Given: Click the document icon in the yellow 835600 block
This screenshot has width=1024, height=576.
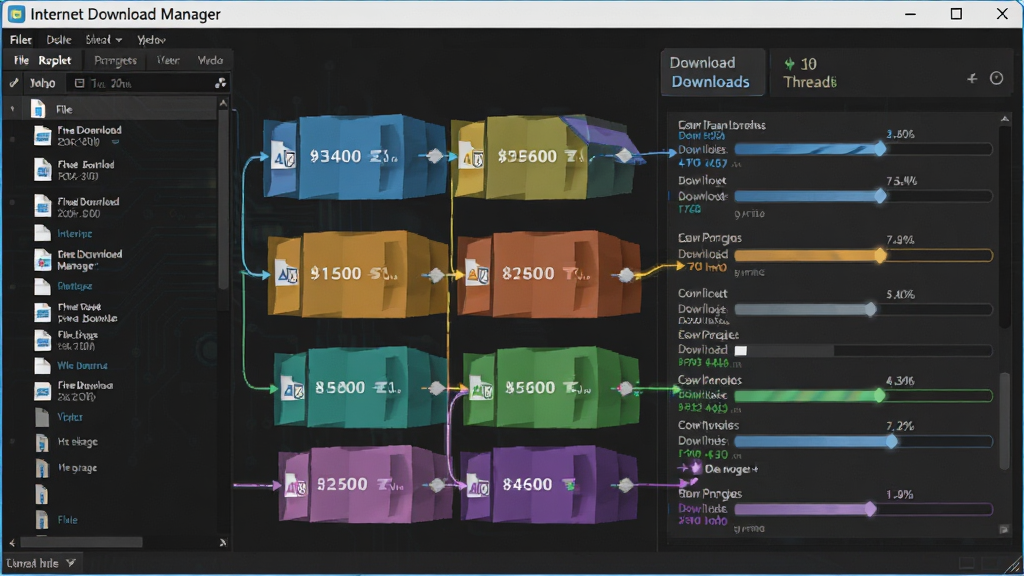Looking at the screenshot, I should click(x=472, y=156).
